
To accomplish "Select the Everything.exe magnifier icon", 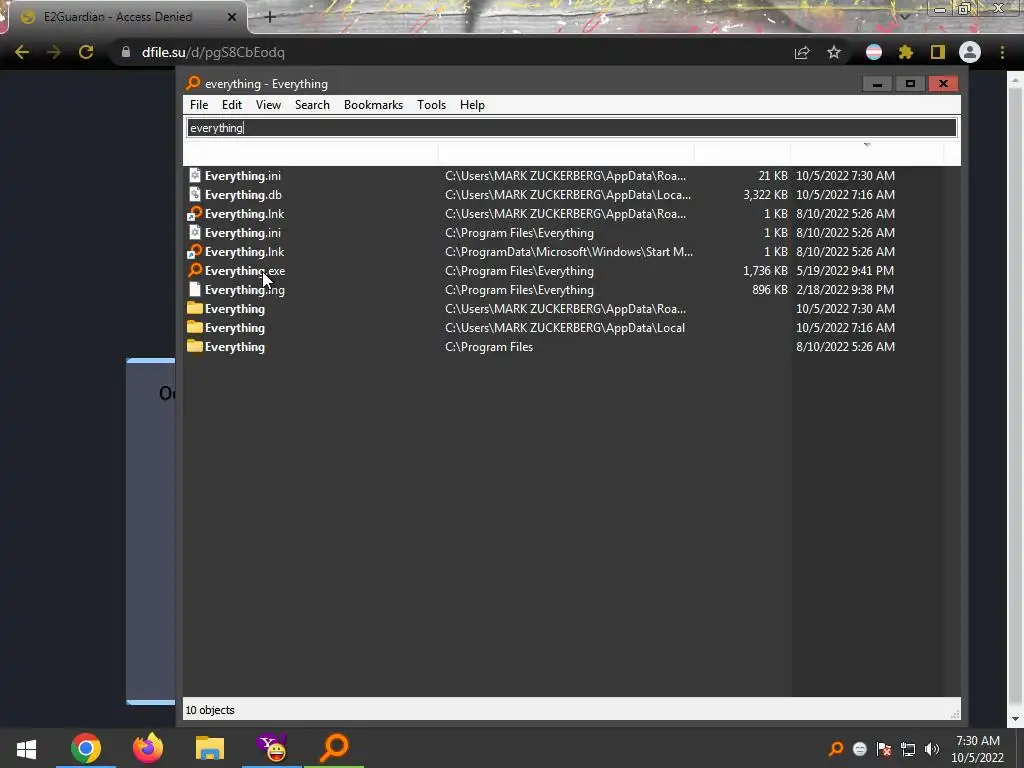I will point(195,270).
